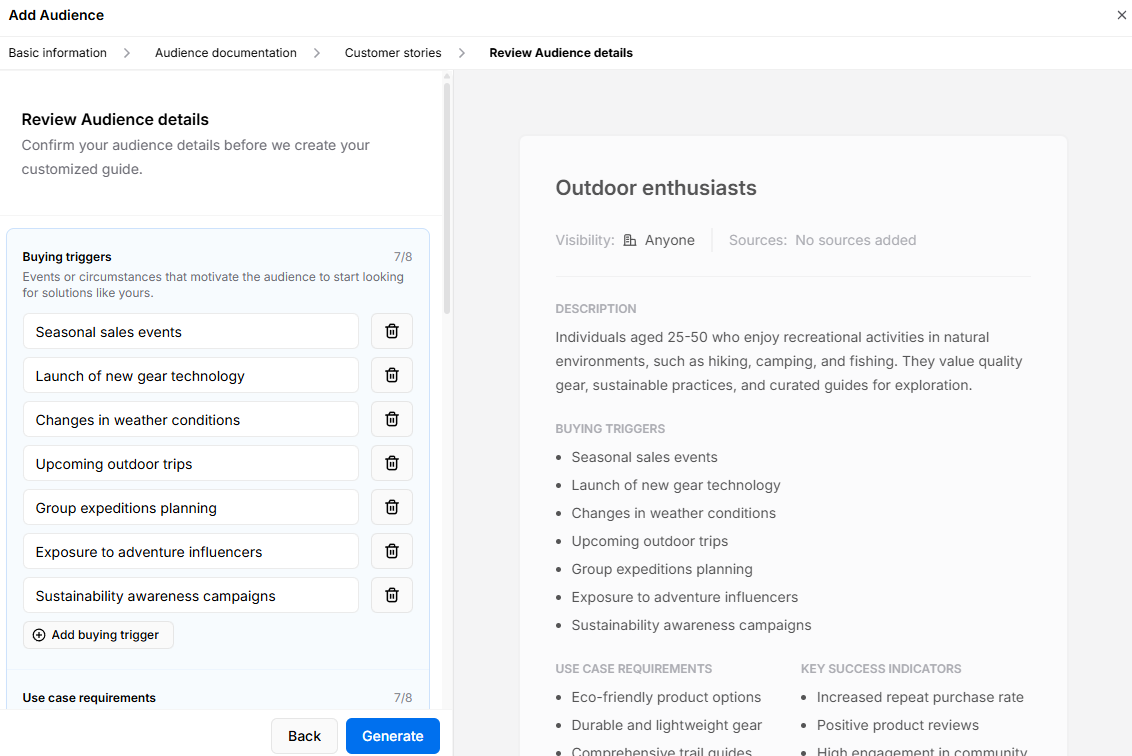Edit the Upcoming outdoor trips field
This screenshot has width=1132, height=756.
tap(191, 464)
